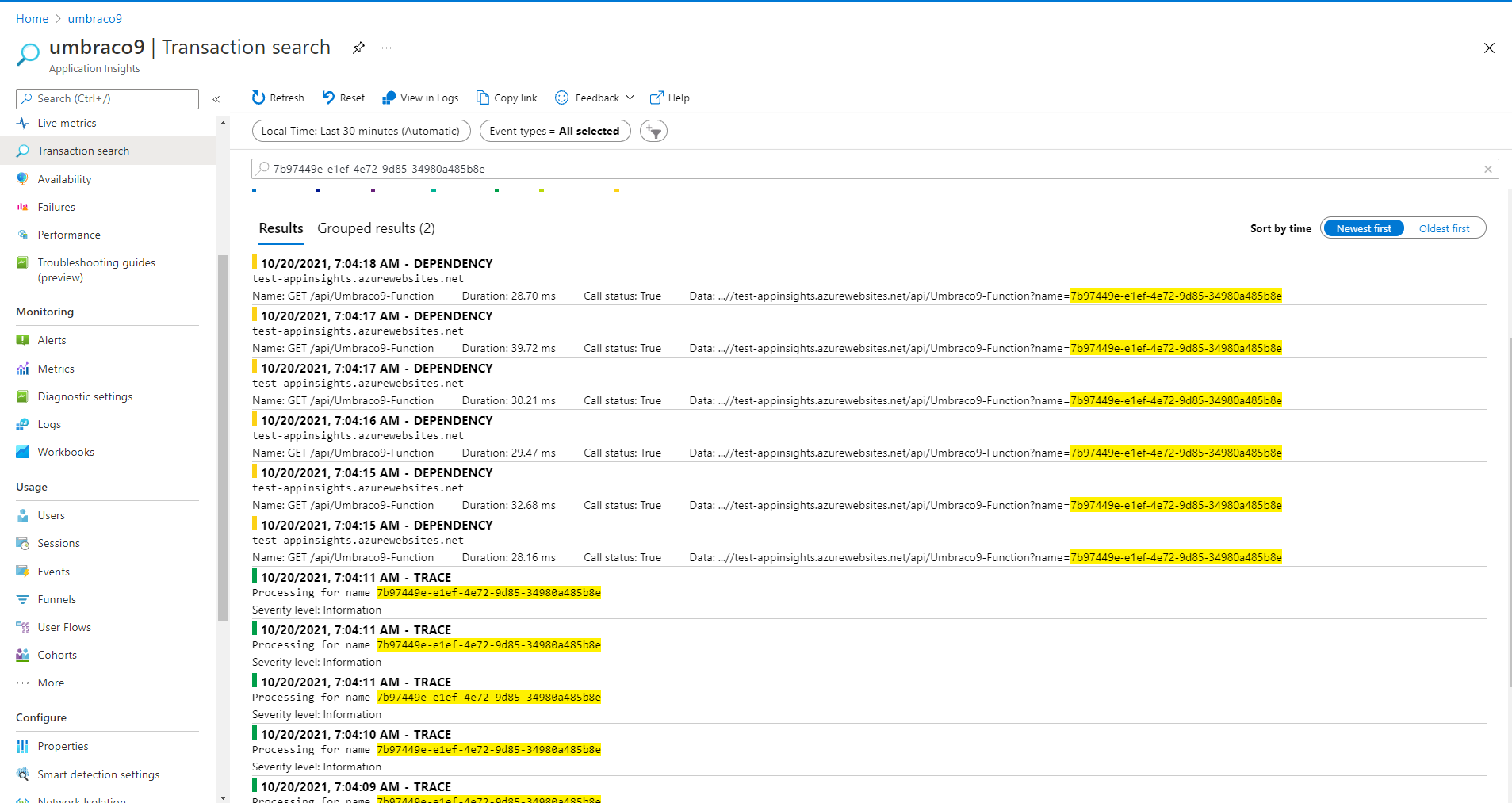Open Logs in sidebar
The image size is (1512, 803).
49,424
